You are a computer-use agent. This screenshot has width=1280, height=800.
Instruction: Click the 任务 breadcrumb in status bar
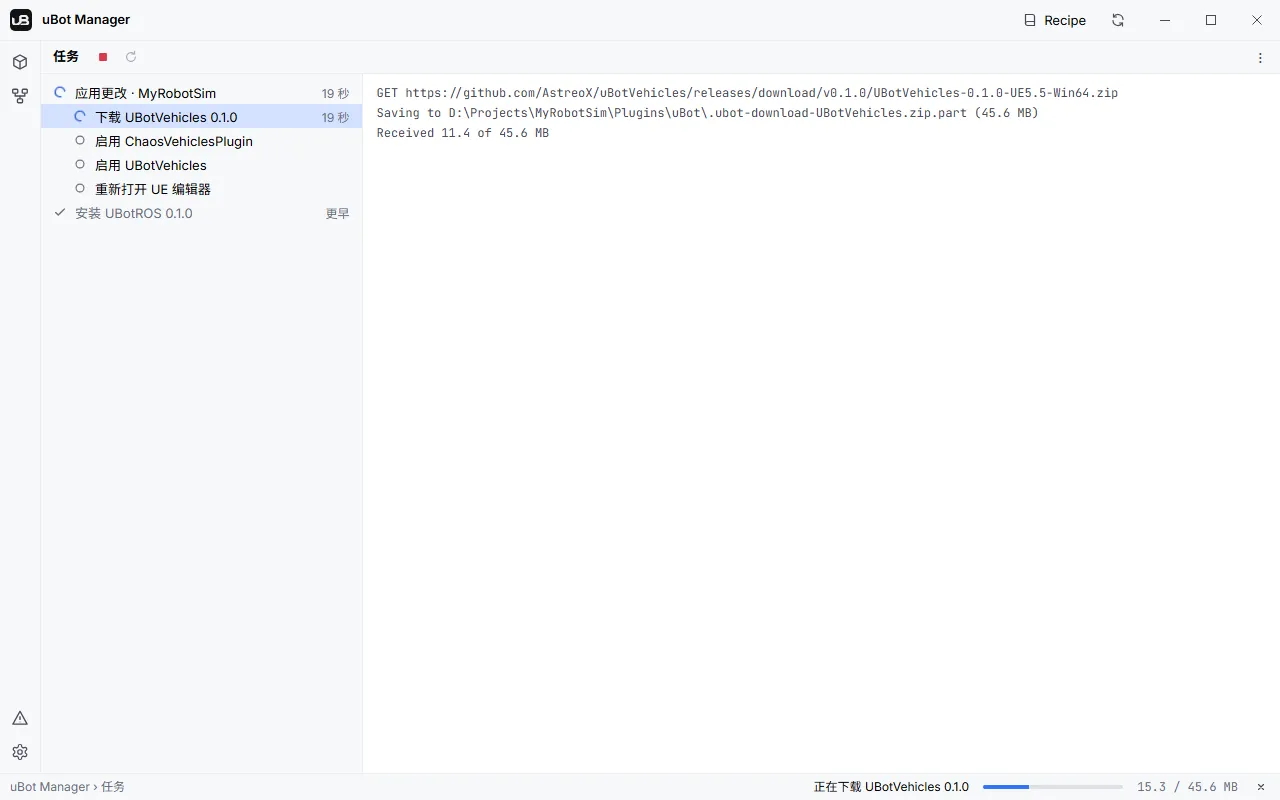point(113,787)
